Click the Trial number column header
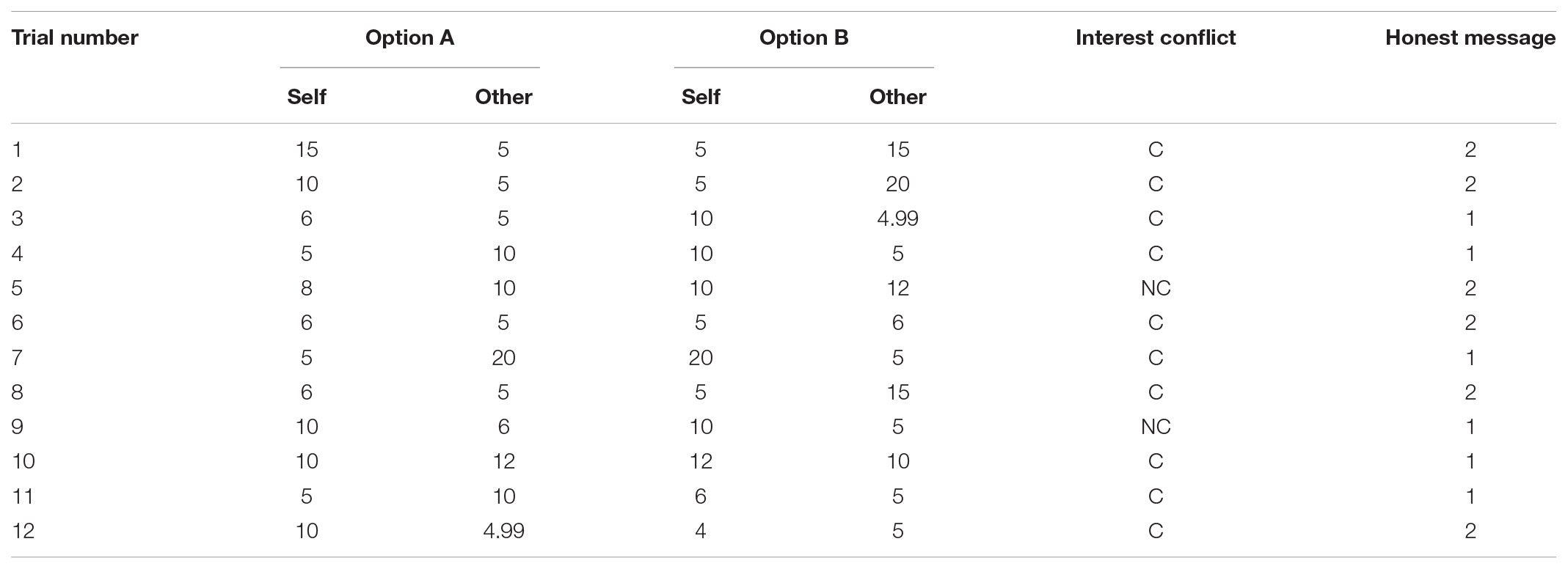1568x569 pixels. (75, 38)
